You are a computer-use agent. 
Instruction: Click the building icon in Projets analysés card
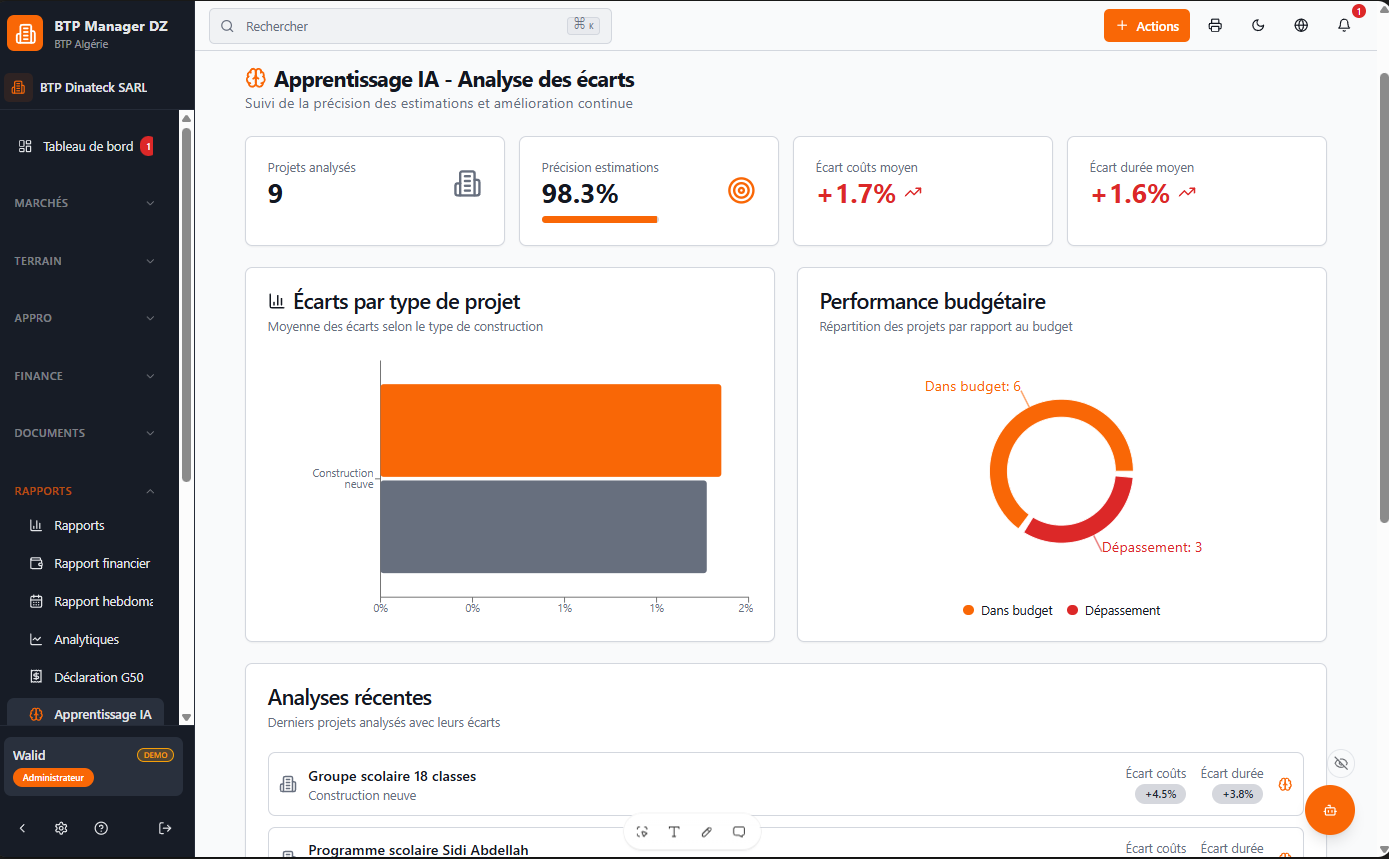point(467,184)
